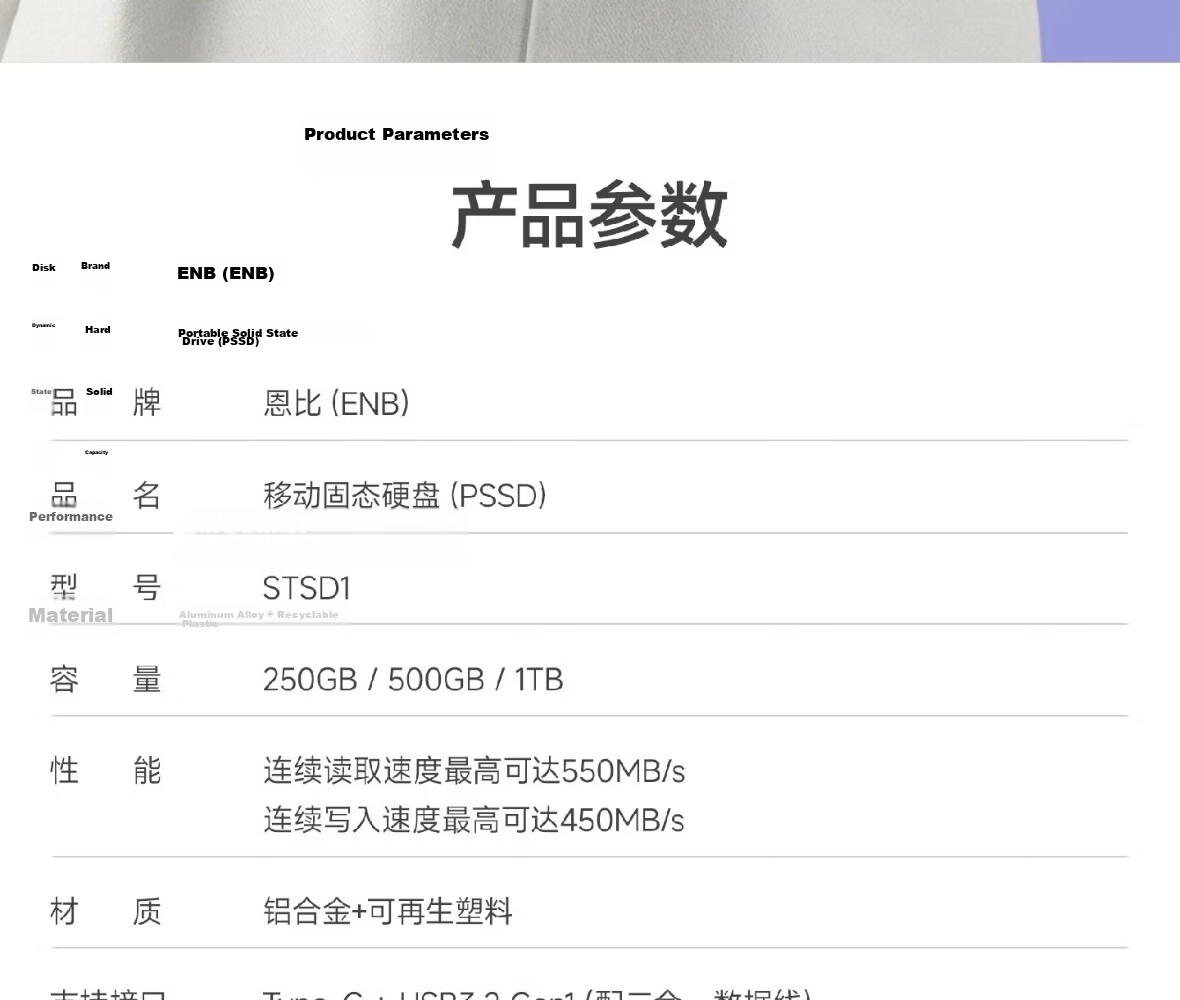
Task: Click the "Performance" overlay label
Action: 71,517
